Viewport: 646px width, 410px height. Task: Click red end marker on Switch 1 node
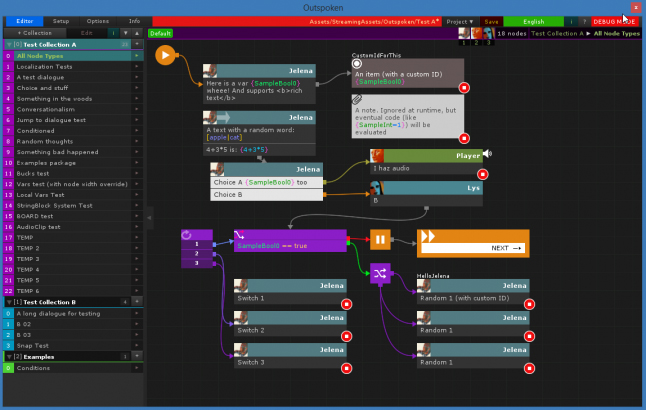(x=346, y=304)
